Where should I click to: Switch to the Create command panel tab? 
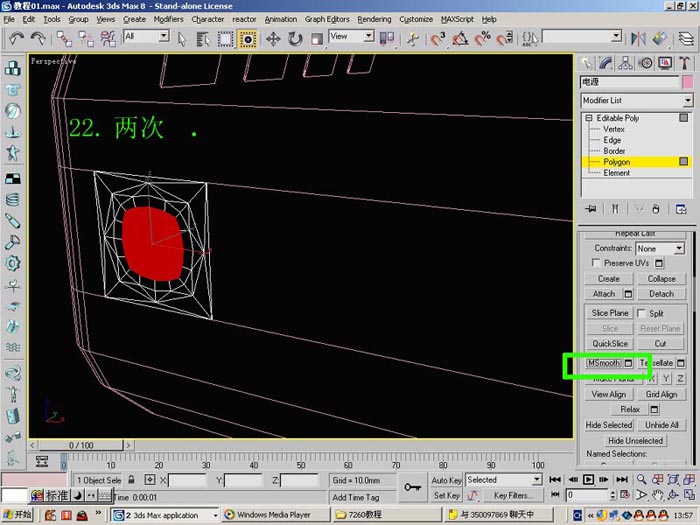point(587,63)
